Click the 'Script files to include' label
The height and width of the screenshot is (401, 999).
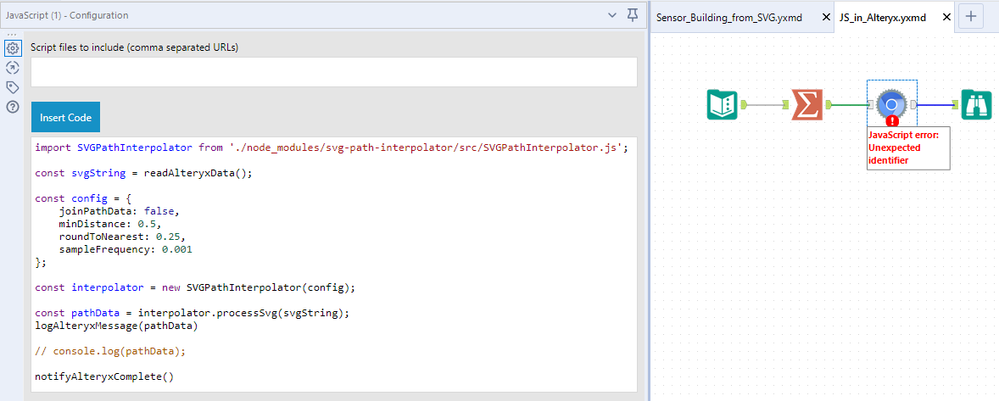click(134, 48)
